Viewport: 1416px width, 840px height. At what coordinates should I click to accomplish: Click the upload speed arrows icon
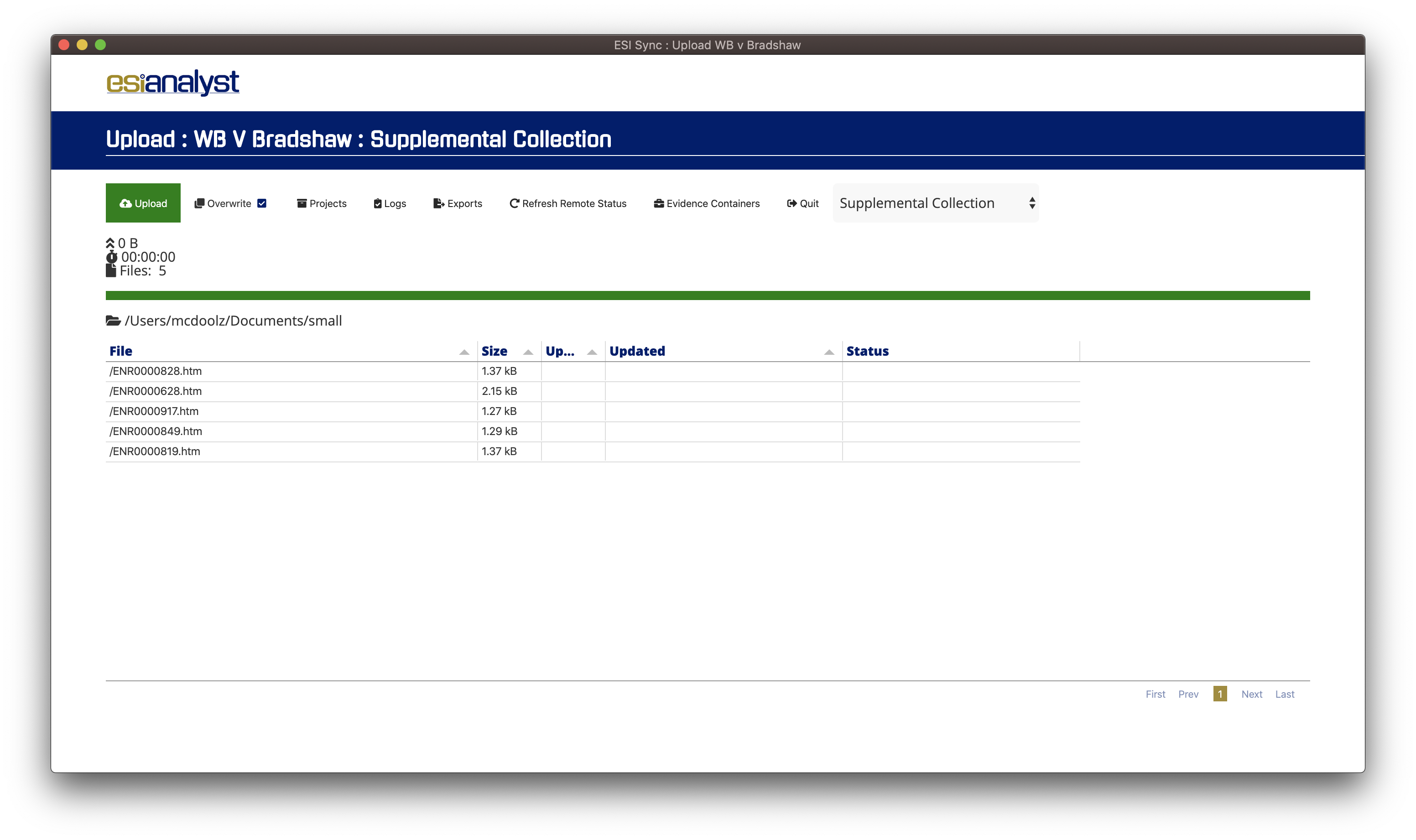coord(110,244)
